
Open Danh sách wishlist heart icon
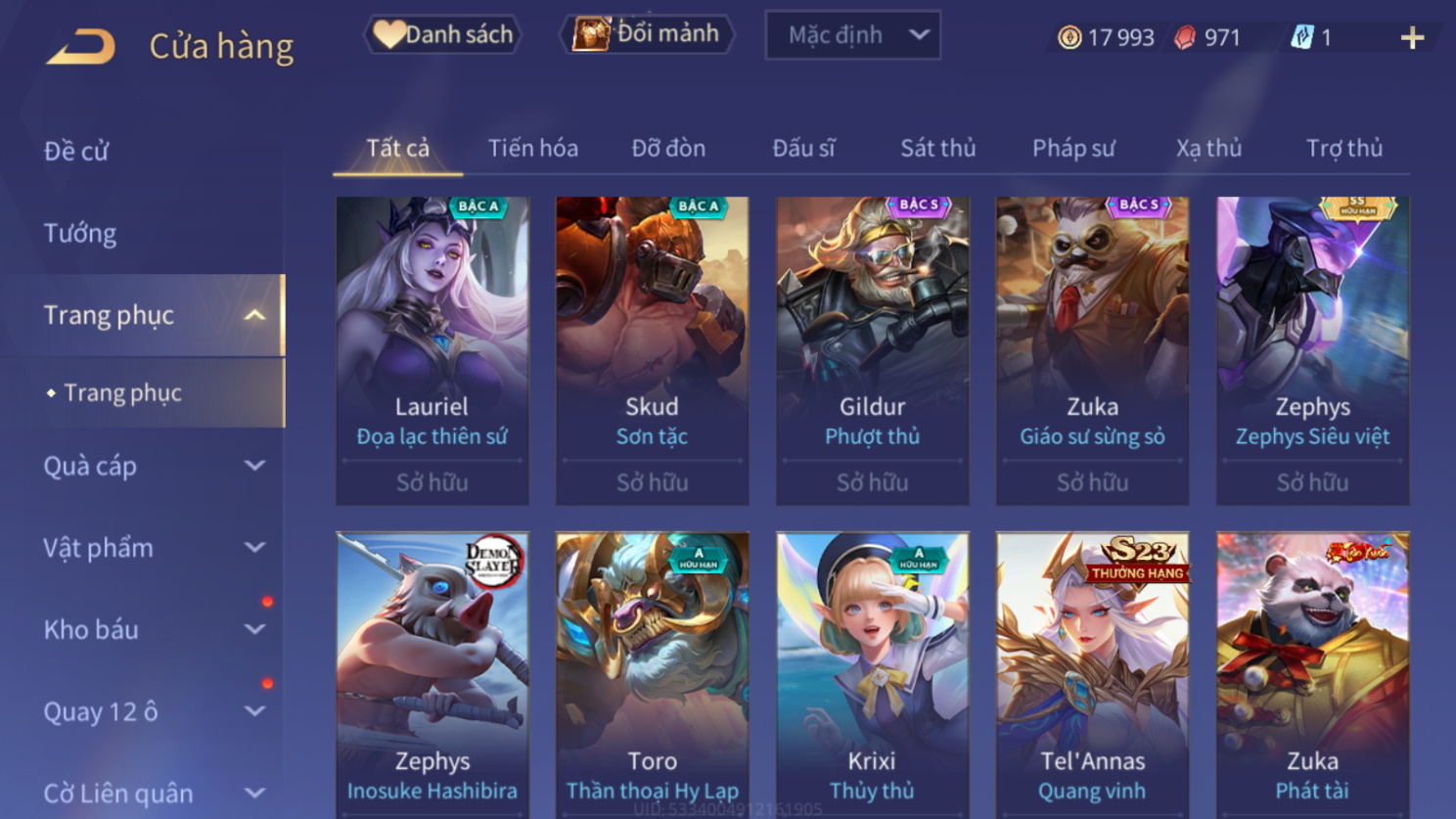pos(388,34)
